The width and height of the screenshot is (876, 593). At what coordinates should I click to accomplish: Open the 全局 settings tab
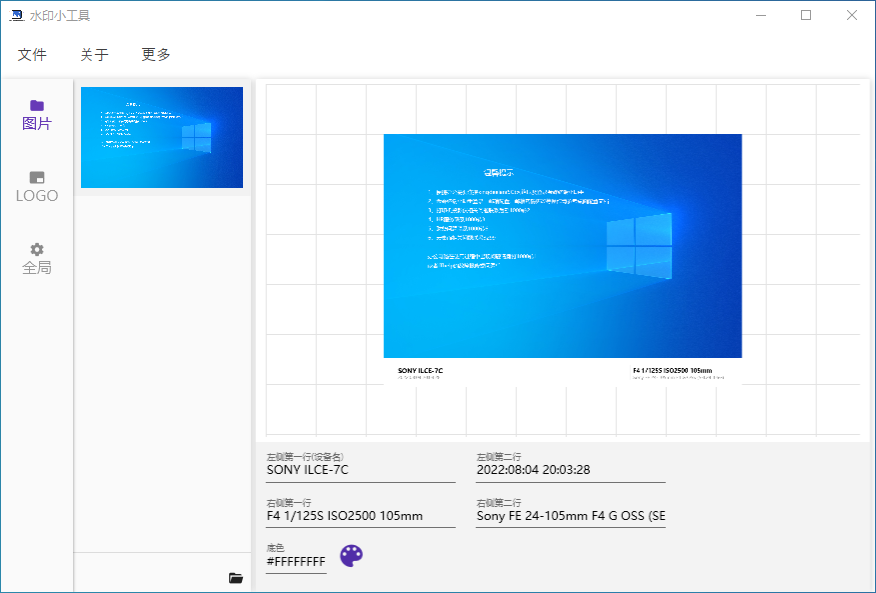(37, 259)
